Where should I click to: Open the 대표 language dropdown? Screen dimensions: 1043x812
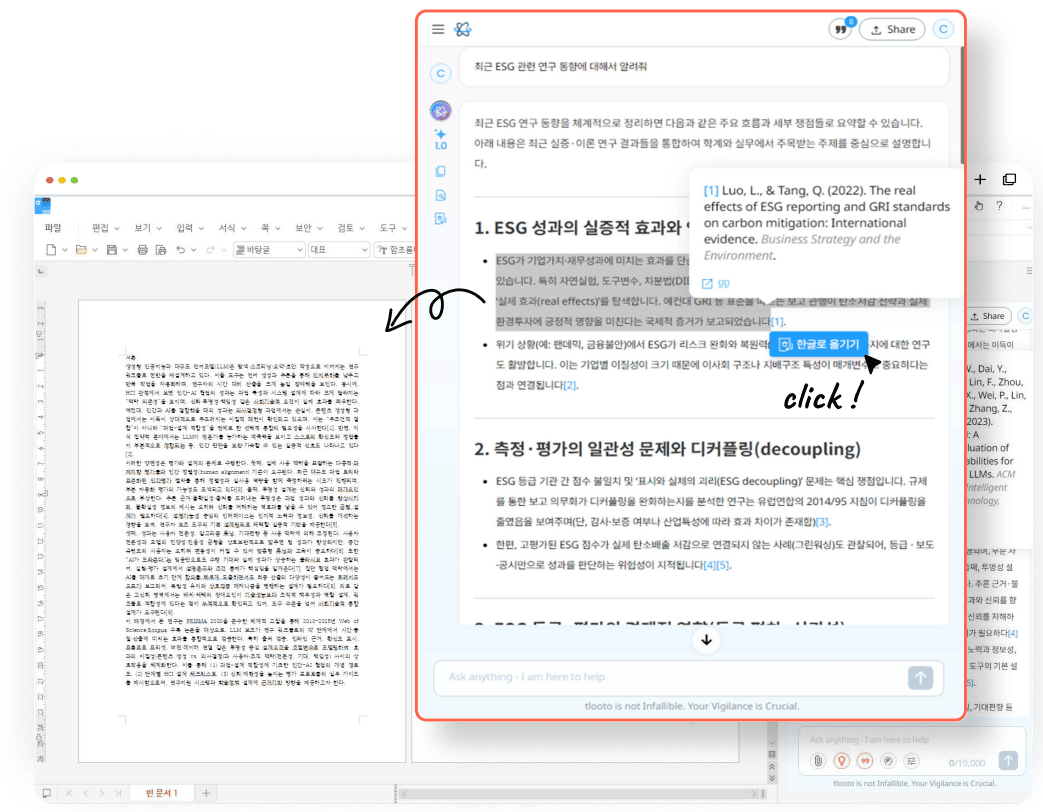point(339,250)
